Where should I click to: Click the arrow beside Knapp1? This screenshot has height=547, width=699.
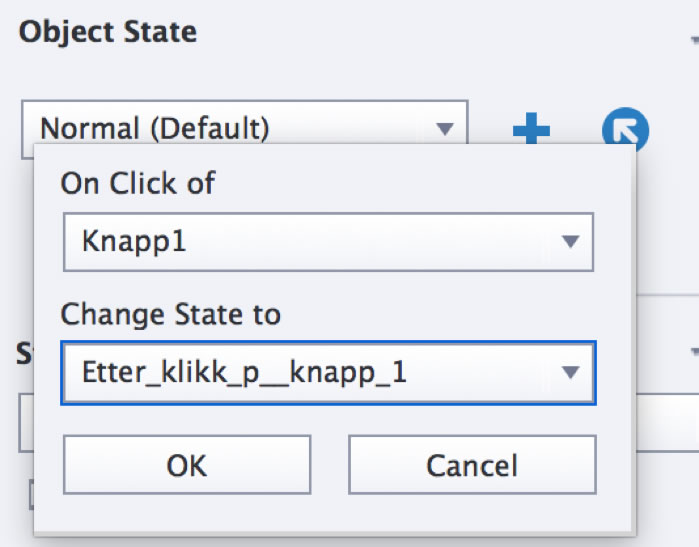[x=570, y=241]
